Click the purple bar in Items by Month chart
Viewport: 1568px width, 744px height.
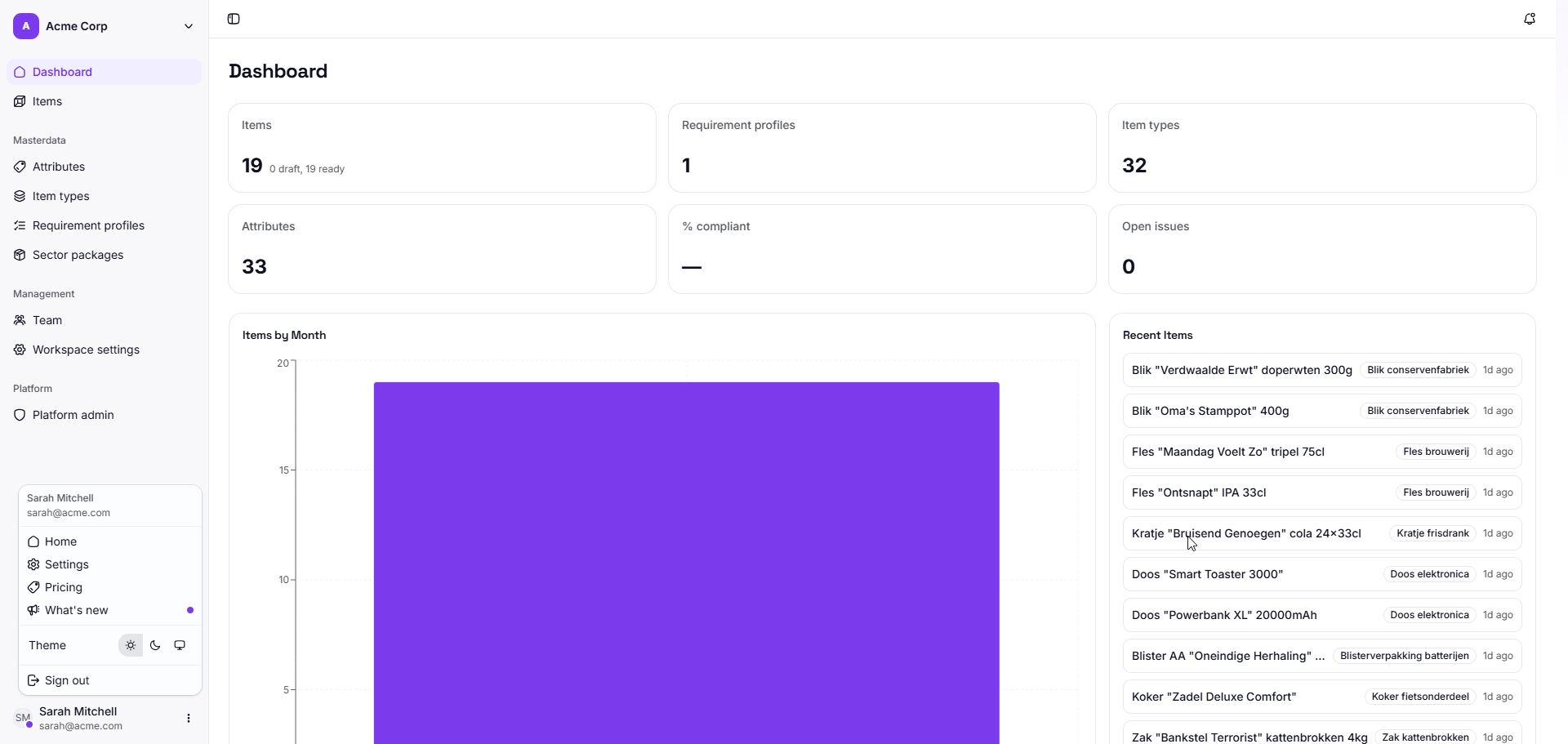687,563
